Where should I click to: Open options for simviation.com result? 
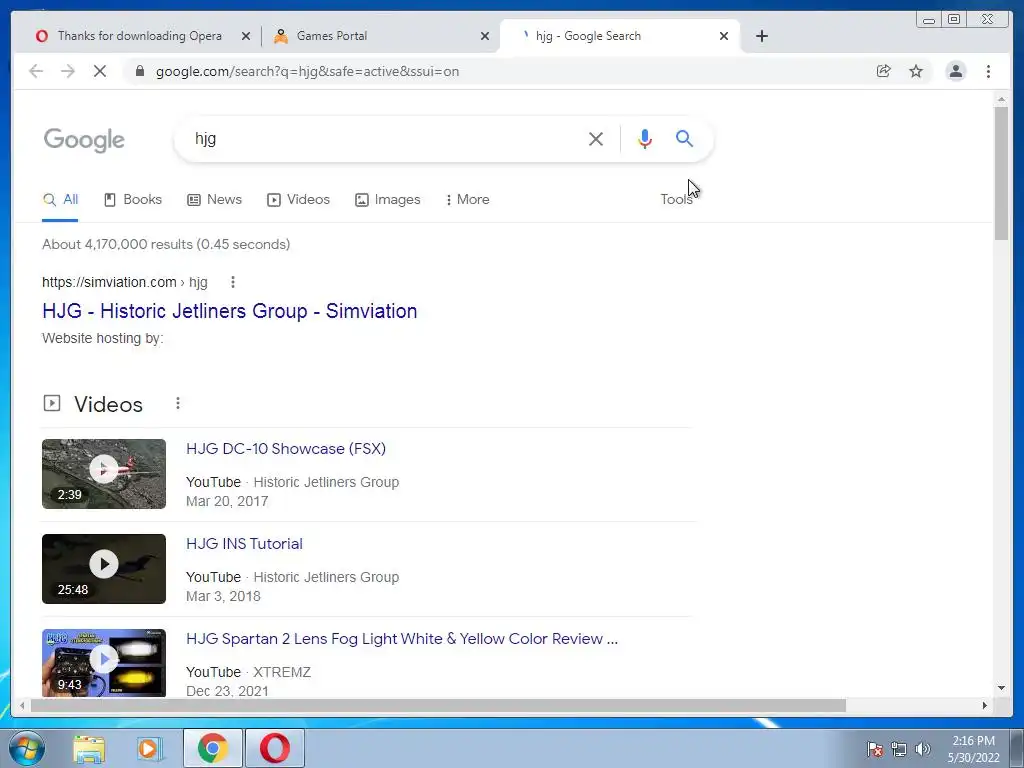pyautogui.click(x=233, y=282)
